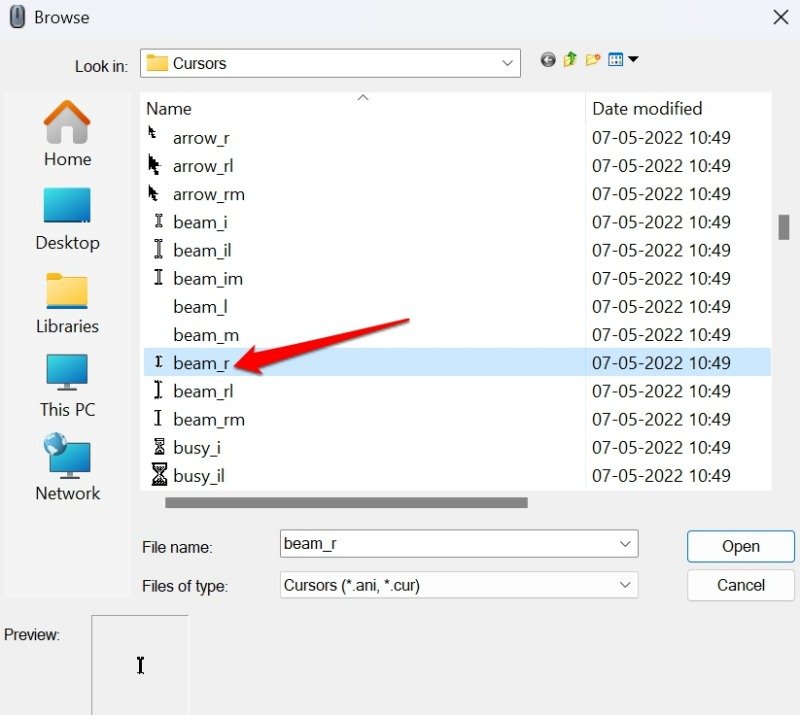Viewport: 800px width, 715px height.
Task: Select the busy_il cursor file
Action: 198,476
